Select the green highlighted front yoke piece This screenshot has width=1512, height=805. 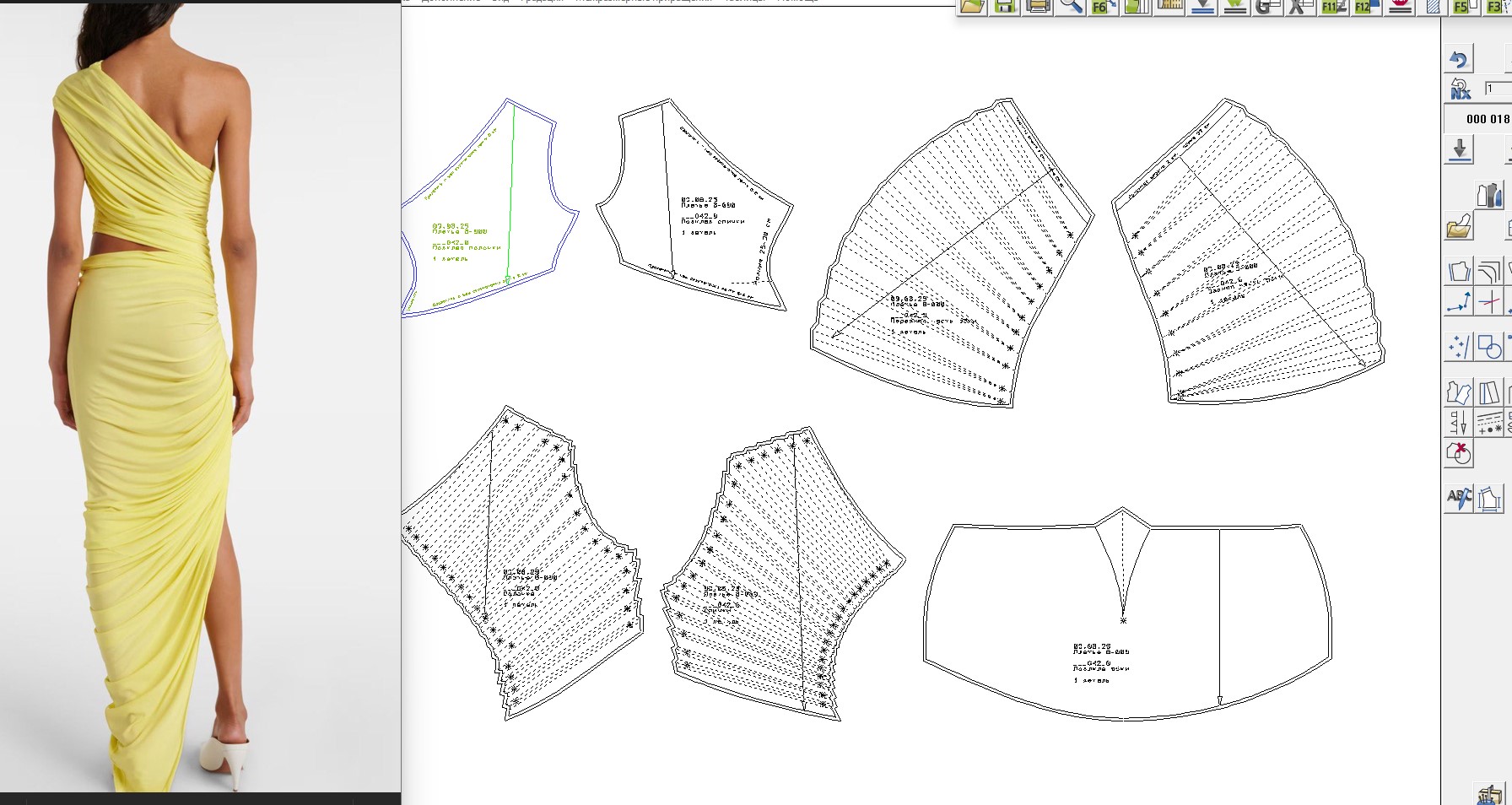tap(489, 207)
